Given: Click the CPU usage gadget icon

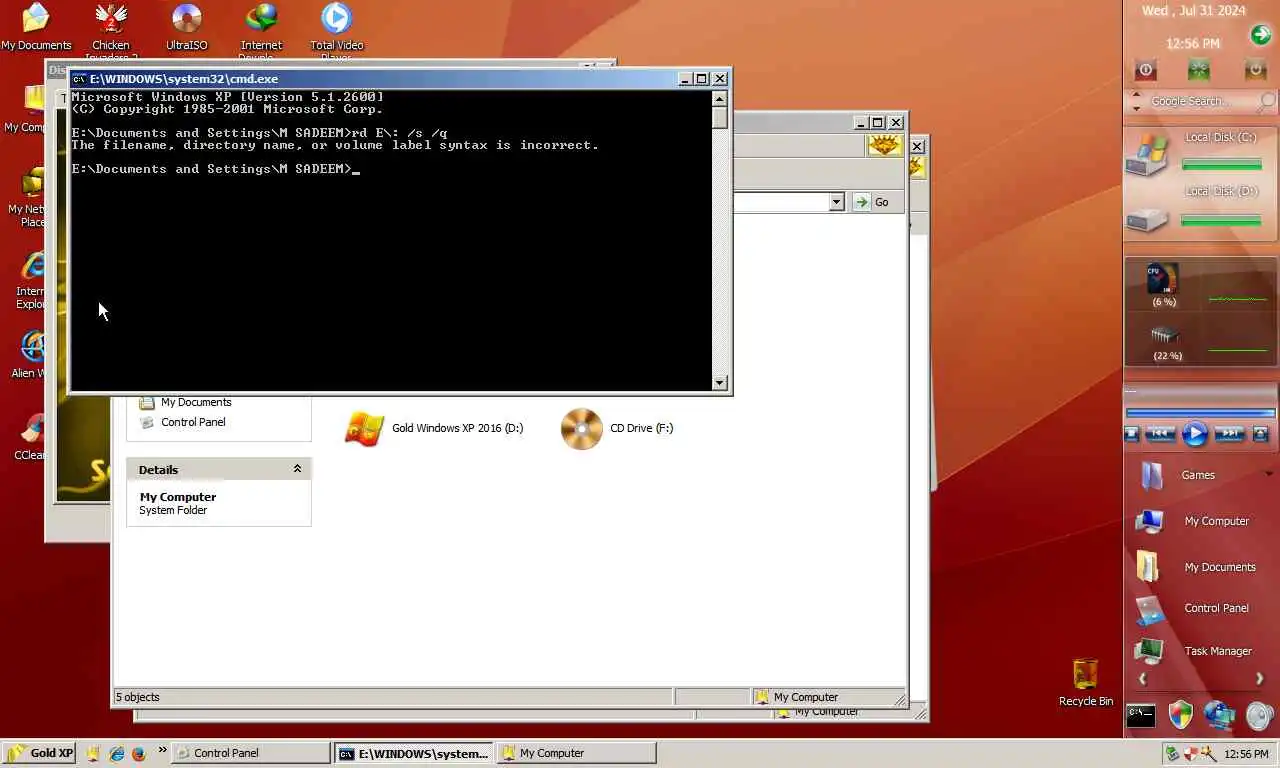Looking at the screenshot, I should coord(1163,279).
